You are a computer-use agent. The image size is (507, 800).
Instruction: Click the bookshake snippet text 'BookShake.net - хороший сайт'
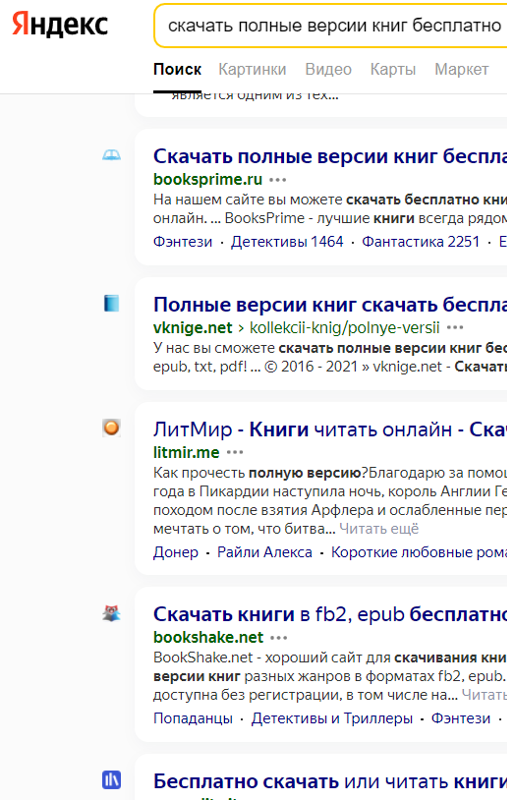tap(272, 658)
